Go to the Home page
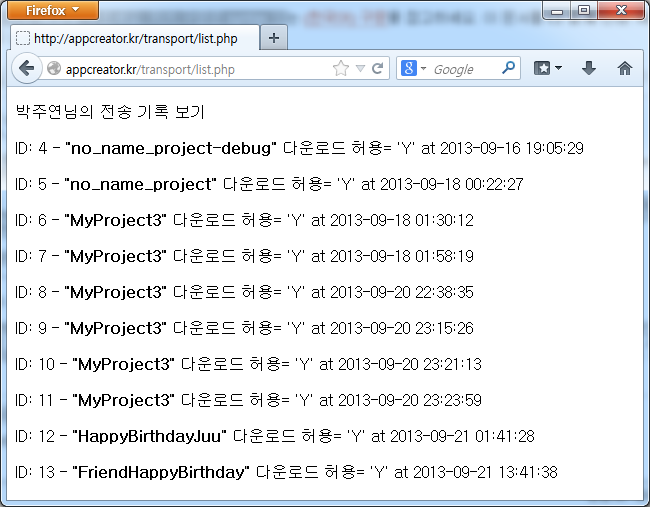Image resolution: width=650 pixels, height=507 pixels. pyautogui.click(x=625, y=68)
